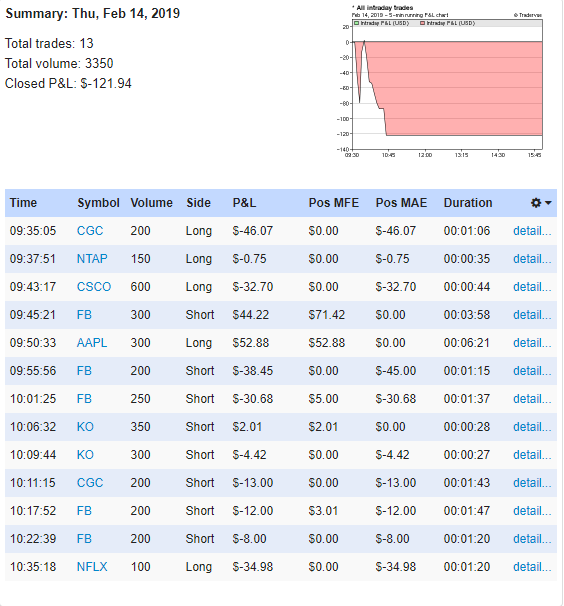
Task: View detail for the 09:45:21 FB trade
Action: 532,315
